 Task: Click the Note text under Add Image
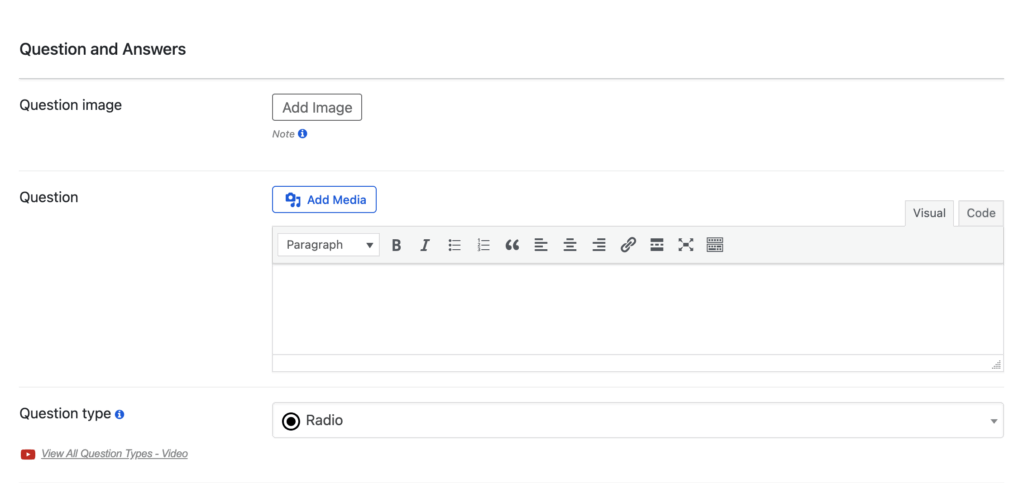[283, 134]
